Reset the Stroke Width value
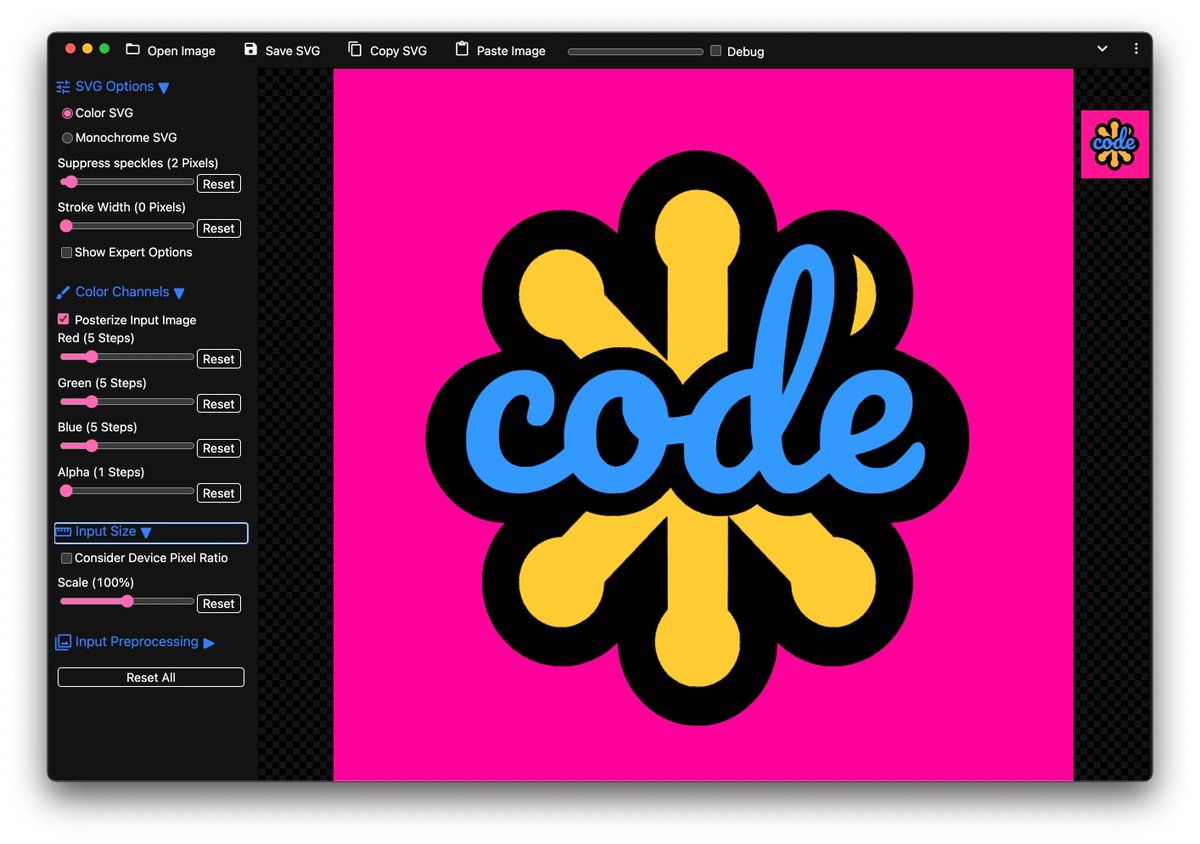 click(219, 229)
